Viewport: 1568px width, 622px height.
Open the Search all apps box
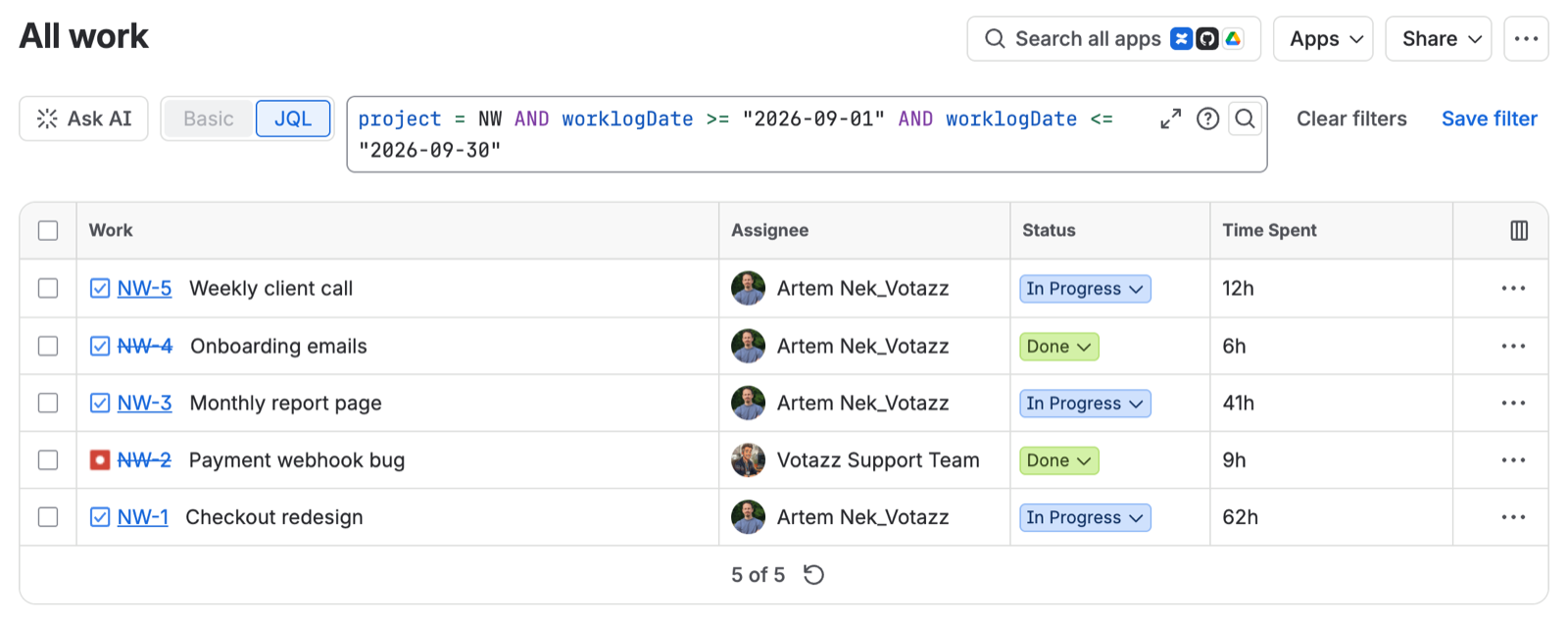(1113, 38)
